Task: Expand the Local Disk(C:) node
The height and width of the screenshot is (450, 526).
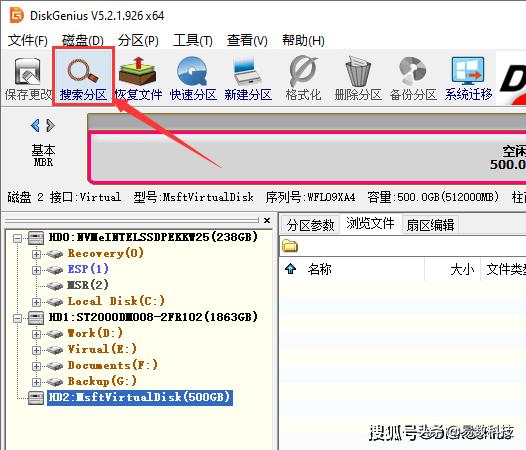Action: [36, 302]
